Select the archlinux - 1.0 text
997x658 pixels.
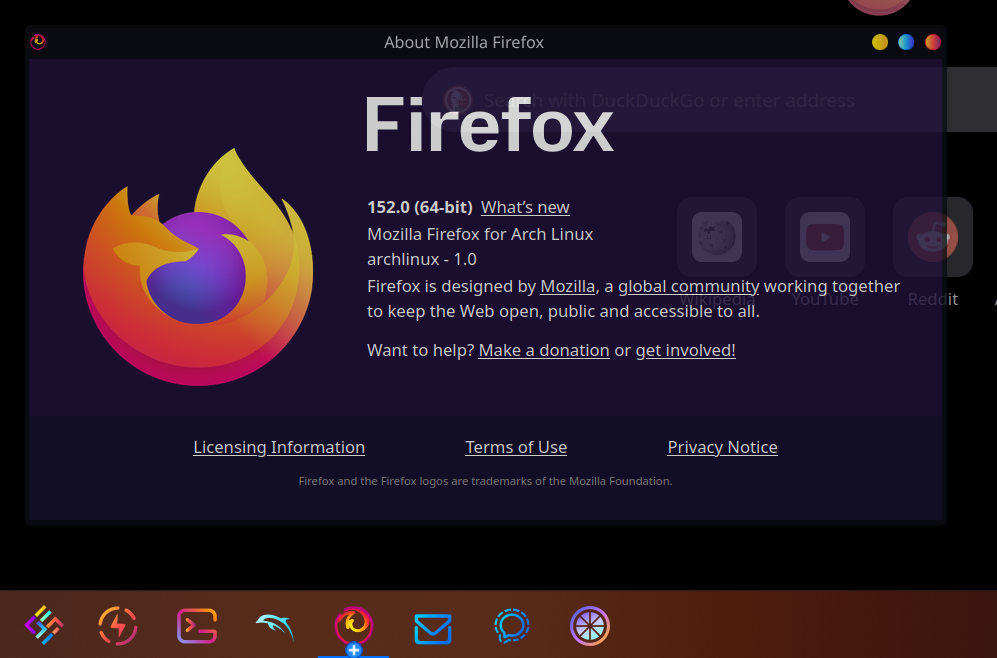click(x=422, y=259)
